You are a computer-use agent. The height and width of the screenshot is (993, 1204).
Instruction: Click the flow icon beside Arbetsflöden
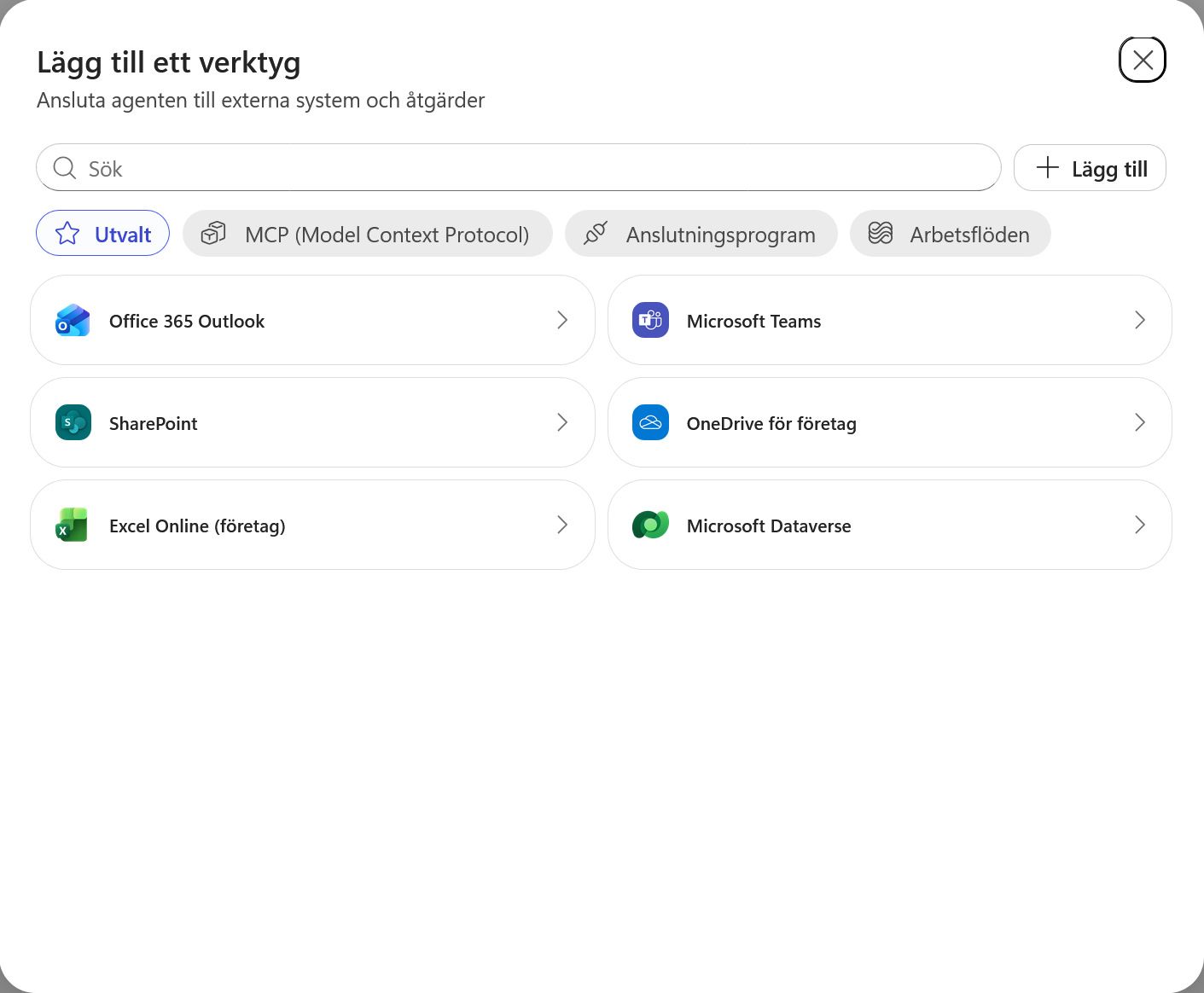(x=881, y=234)
